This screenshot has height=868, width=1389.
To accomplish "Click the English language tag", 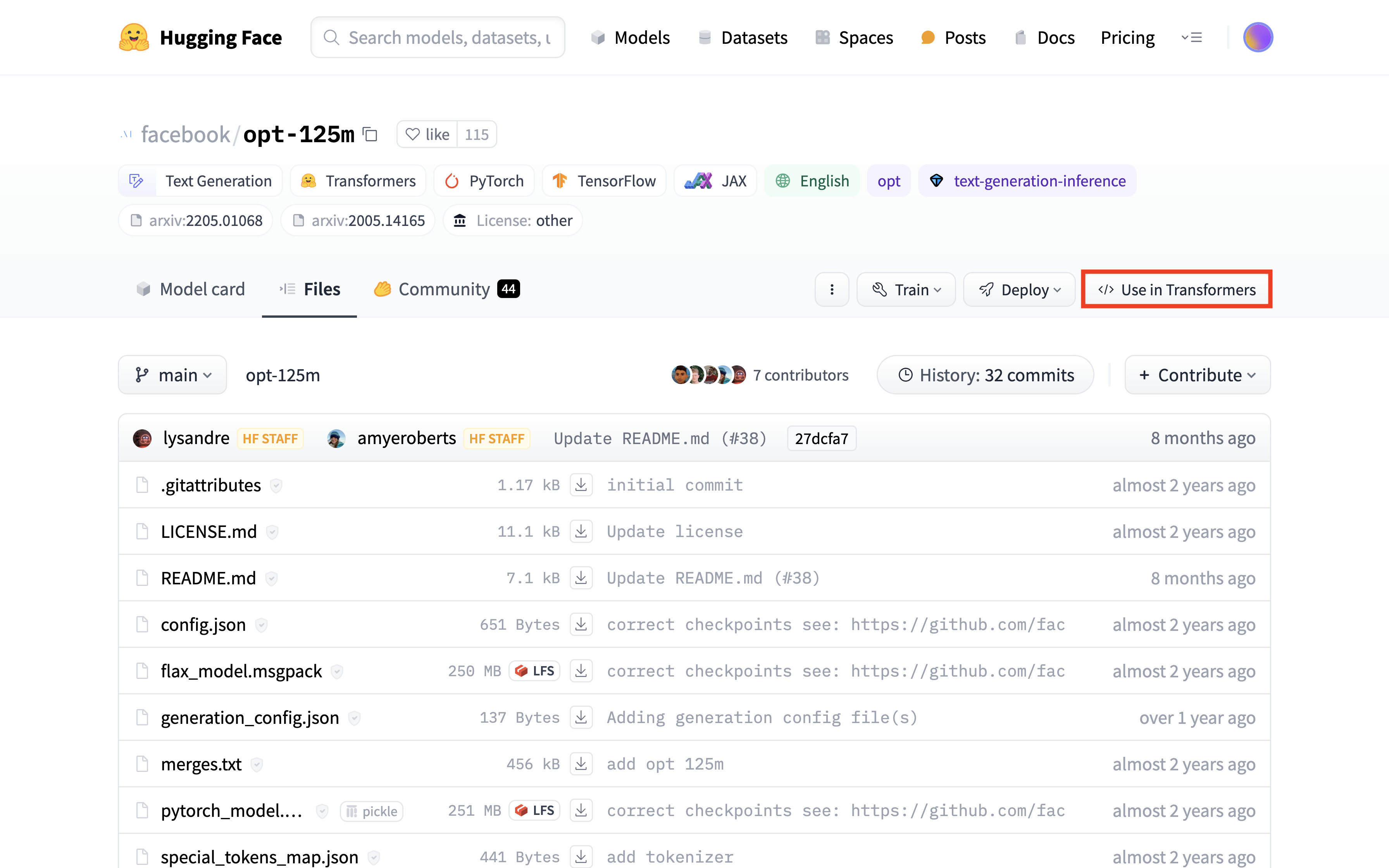I will point(812,181).
